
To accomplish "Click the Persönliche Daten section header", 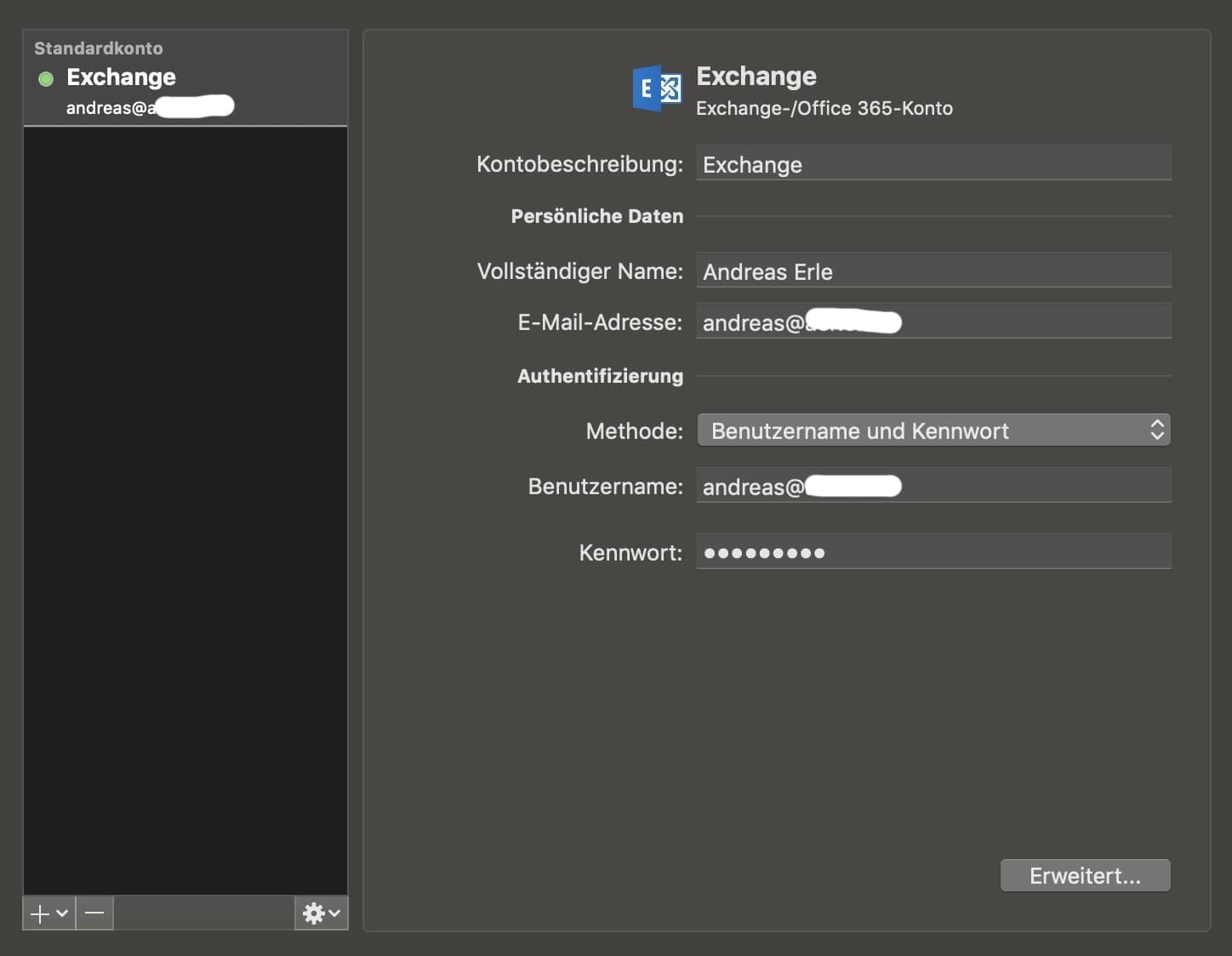I will (596, 216).
